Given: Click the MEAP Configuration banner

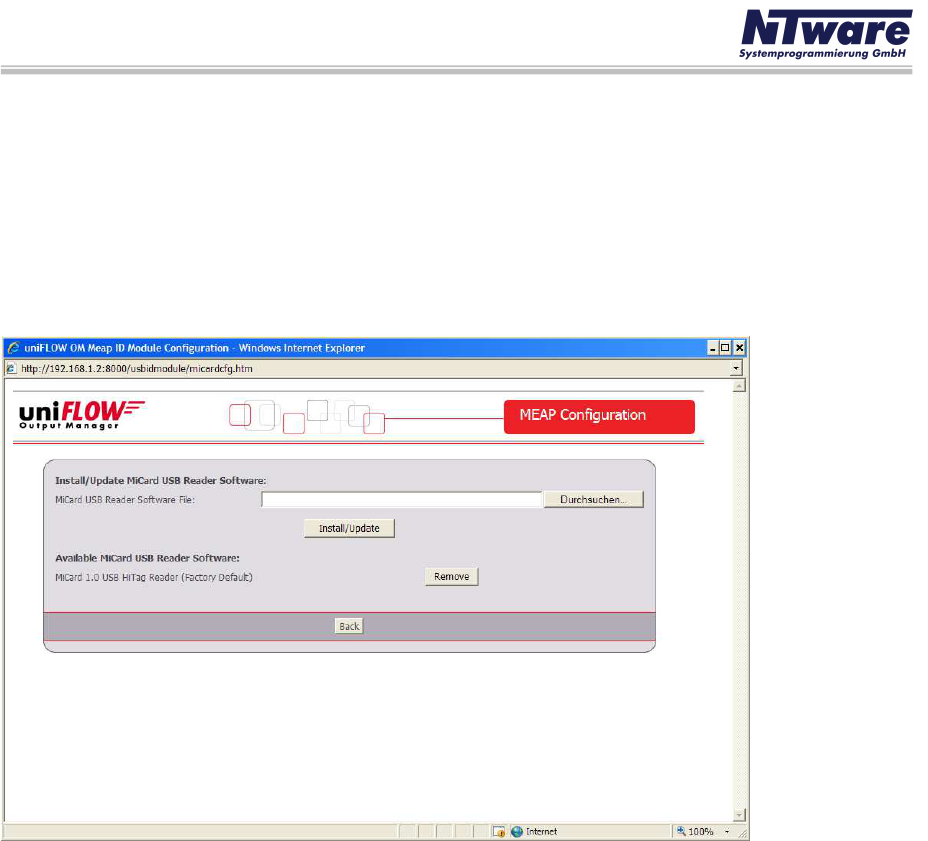Looking at the screenshot, I should (x=599, y=417).
